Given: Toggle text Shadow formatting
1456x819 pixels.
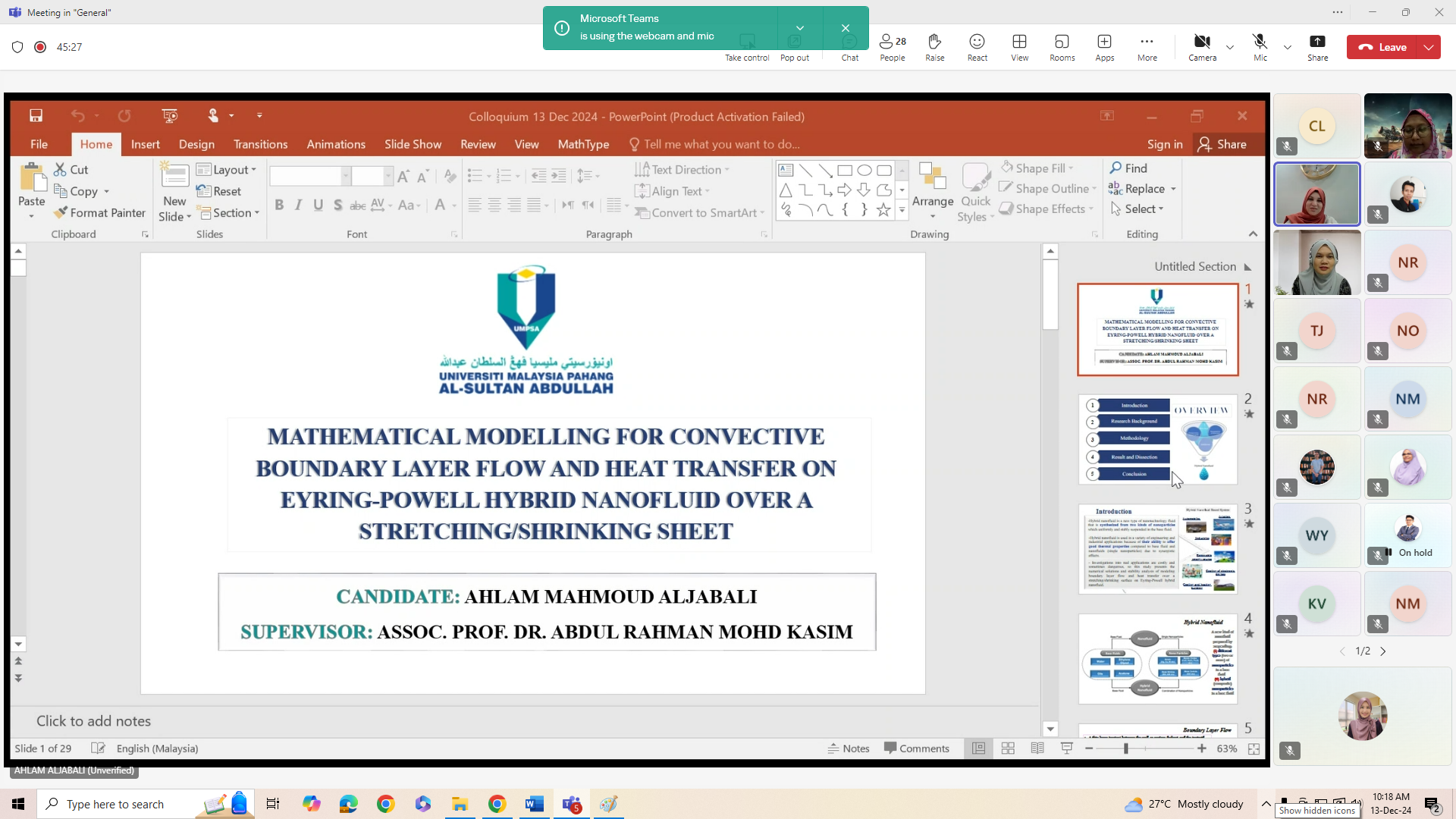Looking at the screenshot, I should 338,205.
